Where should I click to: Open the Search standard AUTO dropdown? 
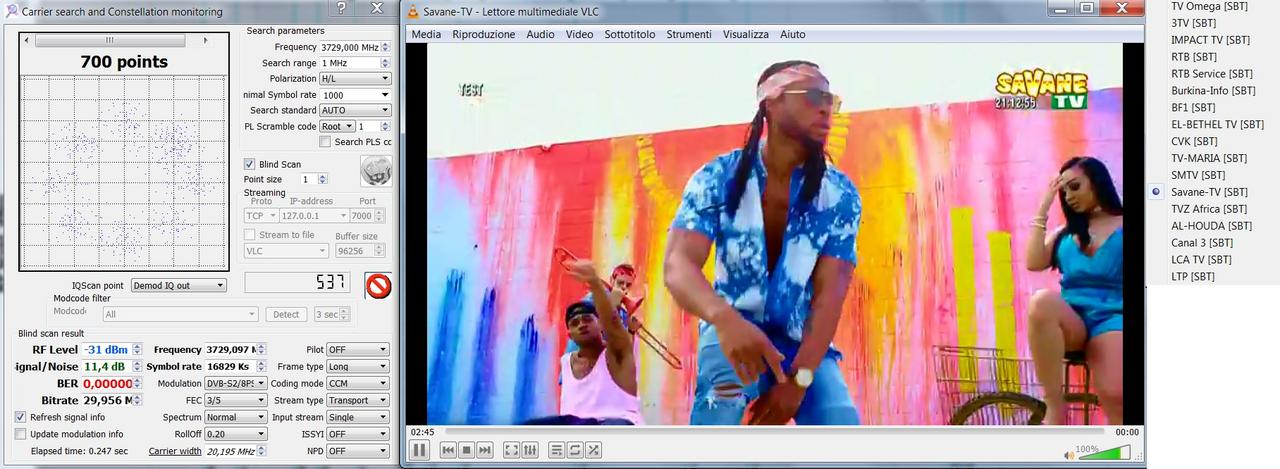point(355,110)
